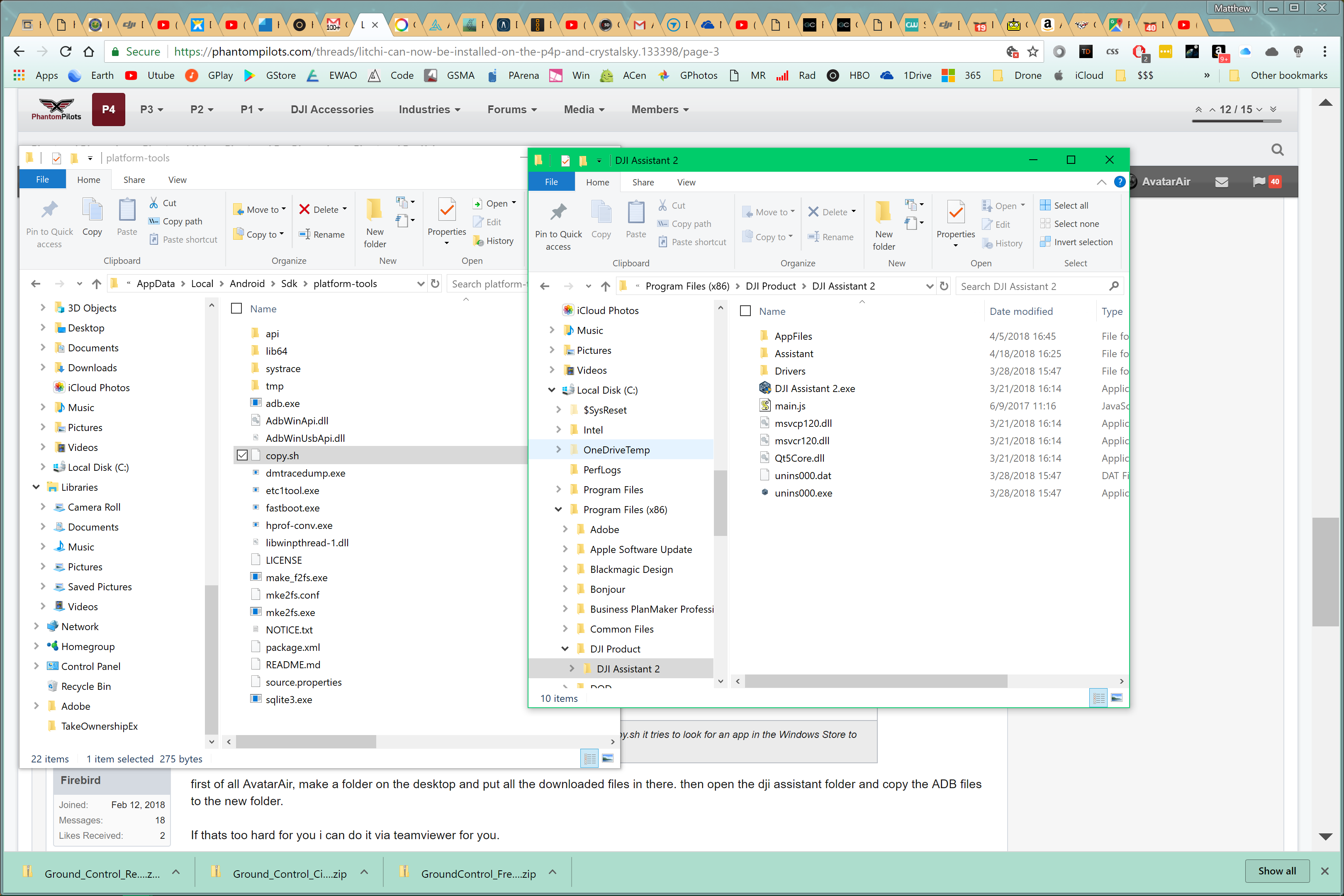Viewport: 1344px width, 896px height.
Task: Open Industries menu on PhantomPilots
Action: [429, 109]
